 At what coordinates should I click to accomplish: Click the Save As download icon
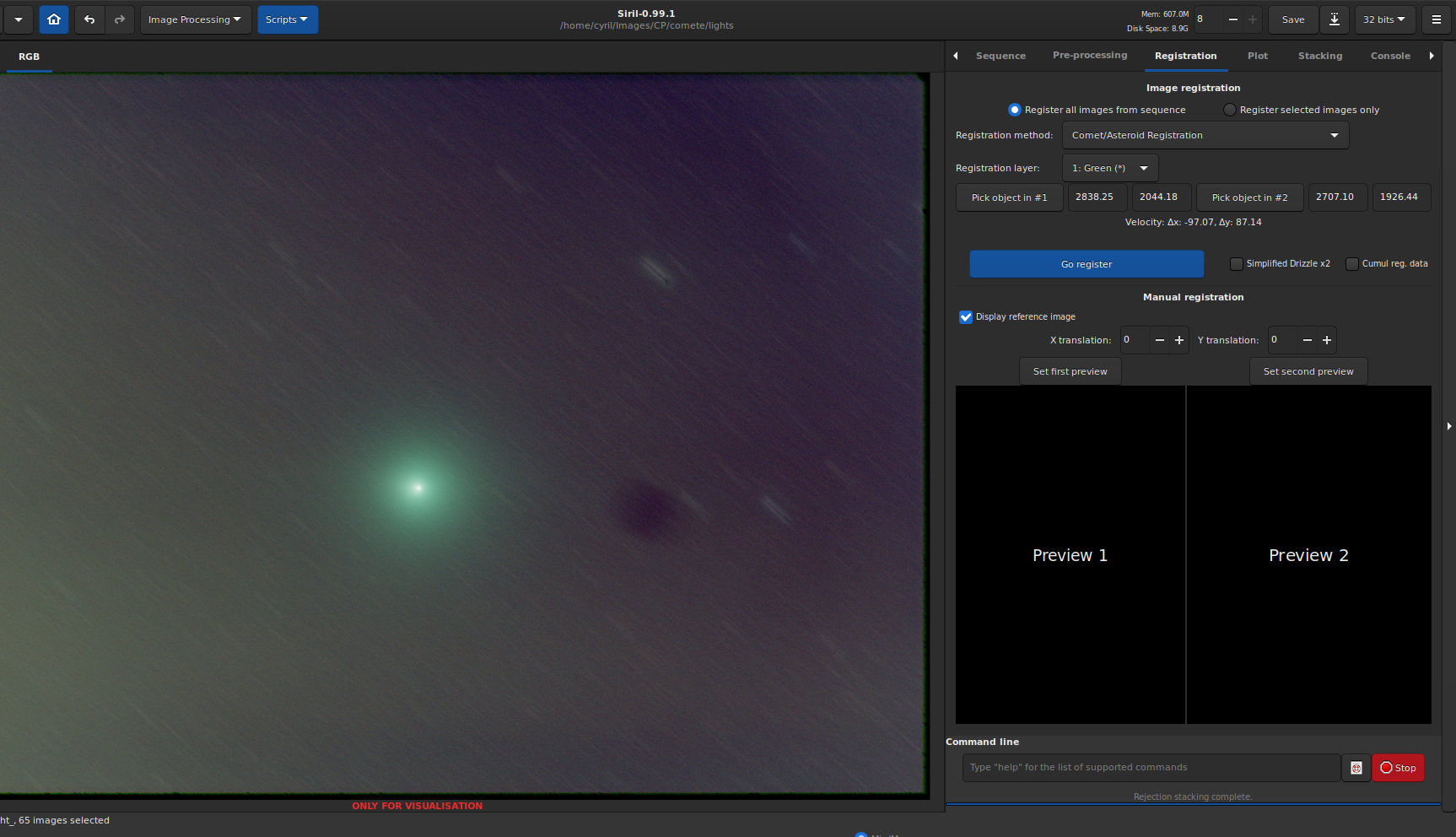[x=1335, y=19]
